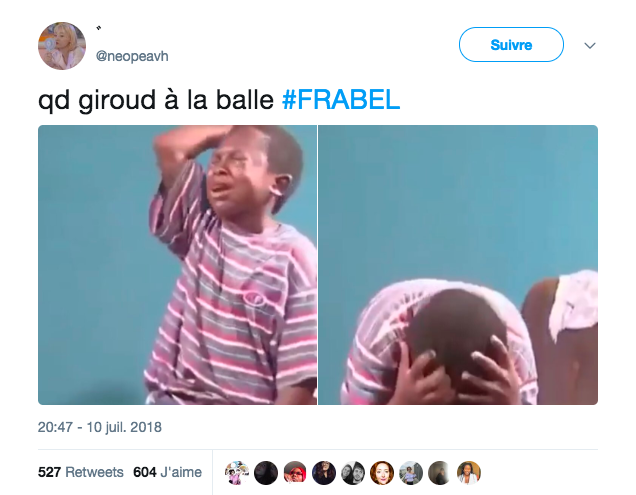View the 604 J'aime likes list
Viewport: 636px width, 495px height.
(168, 472)
